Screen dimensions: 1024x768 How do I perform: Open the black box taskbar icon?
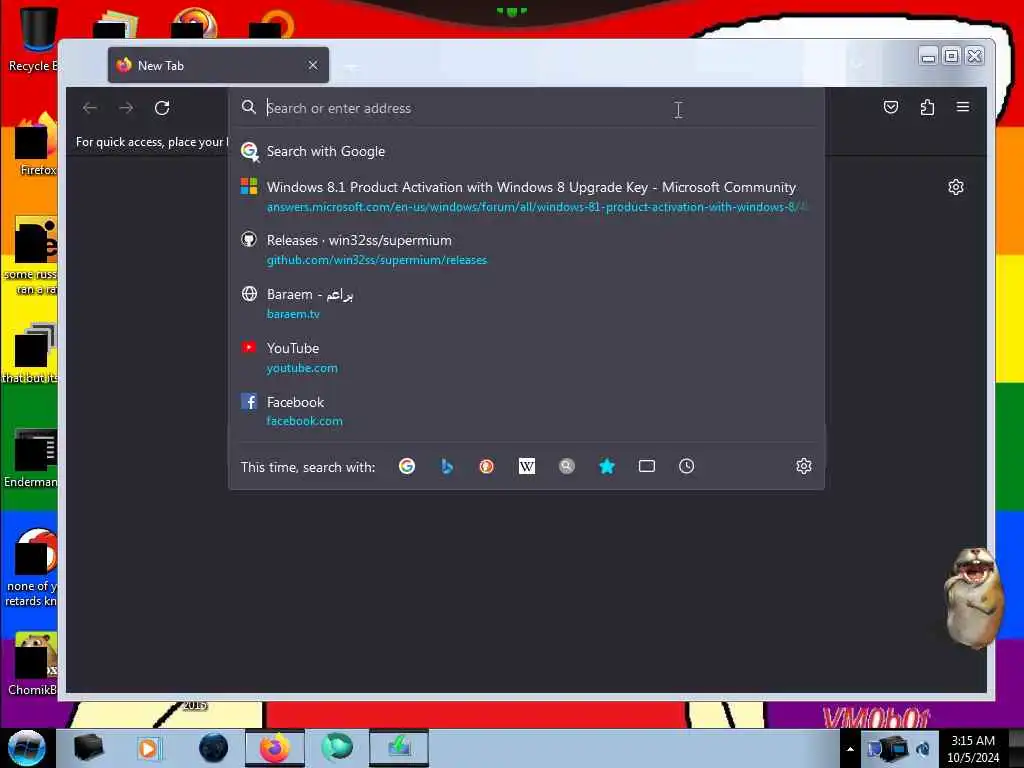click(88, 748)
